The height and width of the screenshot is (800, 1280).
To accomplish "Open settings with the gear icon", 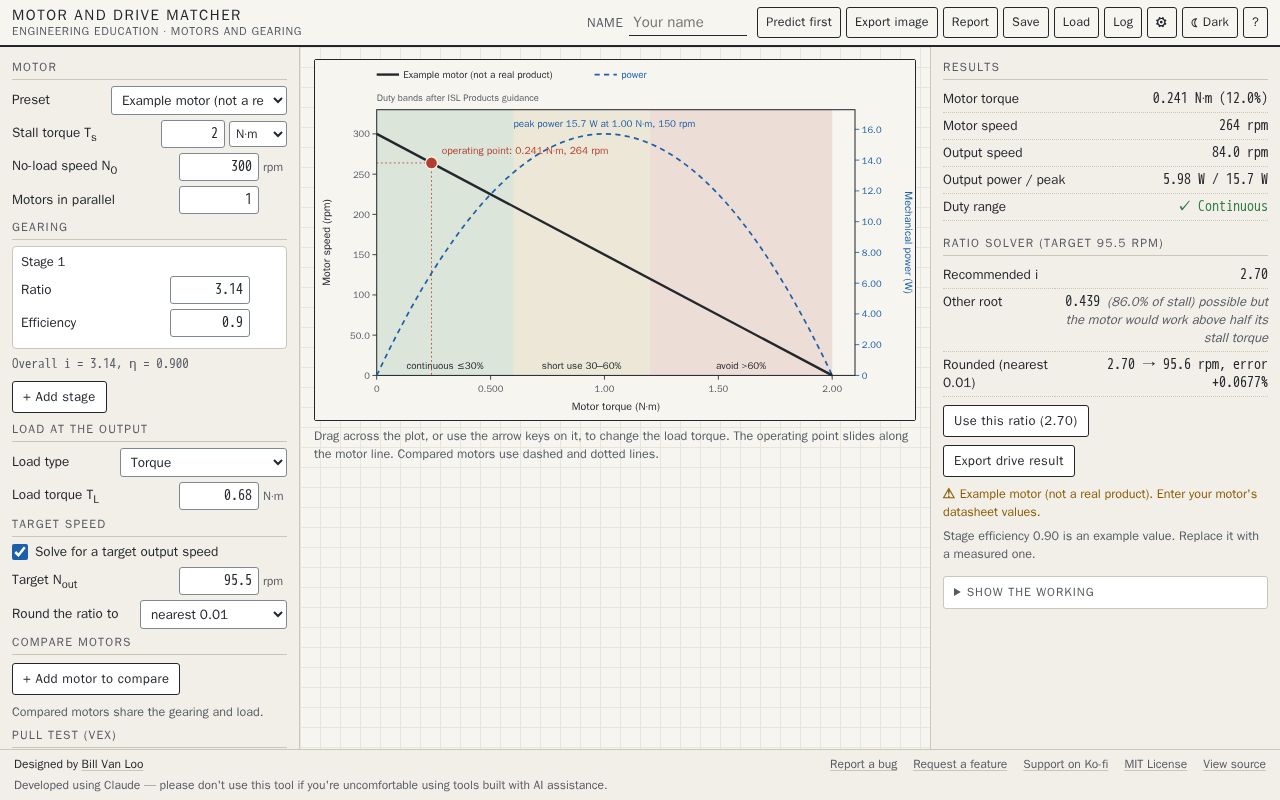I will (x=1161, y=22).
